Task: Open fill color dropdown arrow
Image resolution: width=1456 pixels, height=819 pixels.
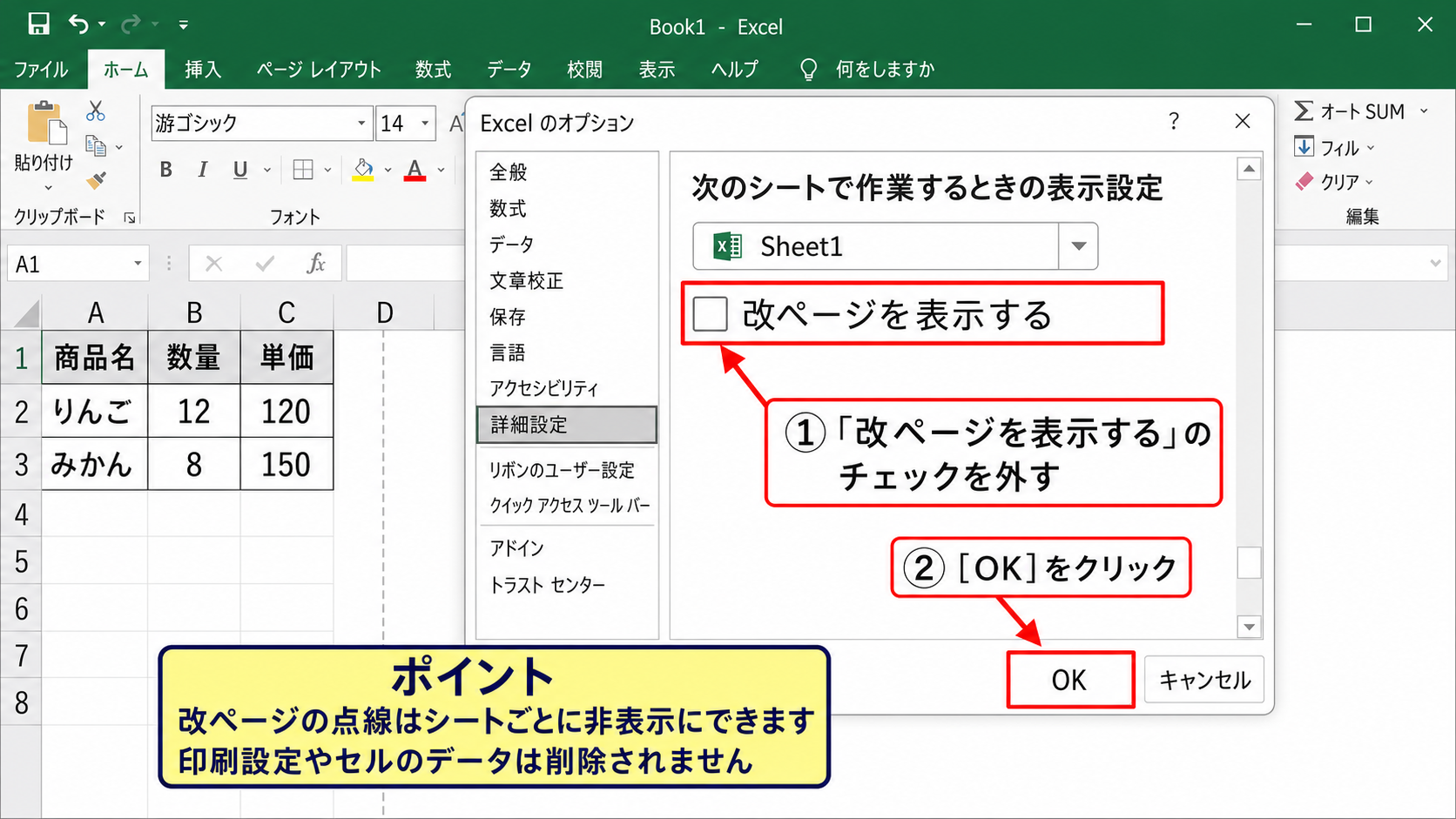Action: [388, 170]
